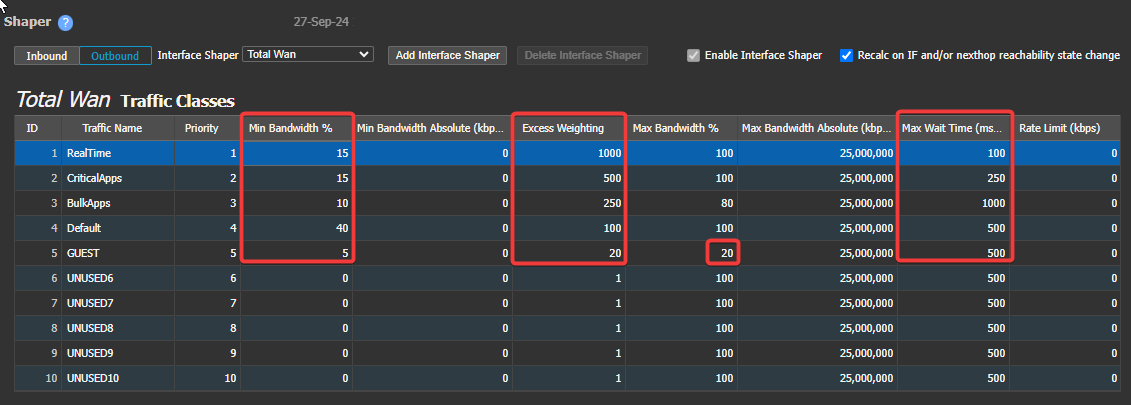Click the Delete Interface Shaper button

pos(582,56)
